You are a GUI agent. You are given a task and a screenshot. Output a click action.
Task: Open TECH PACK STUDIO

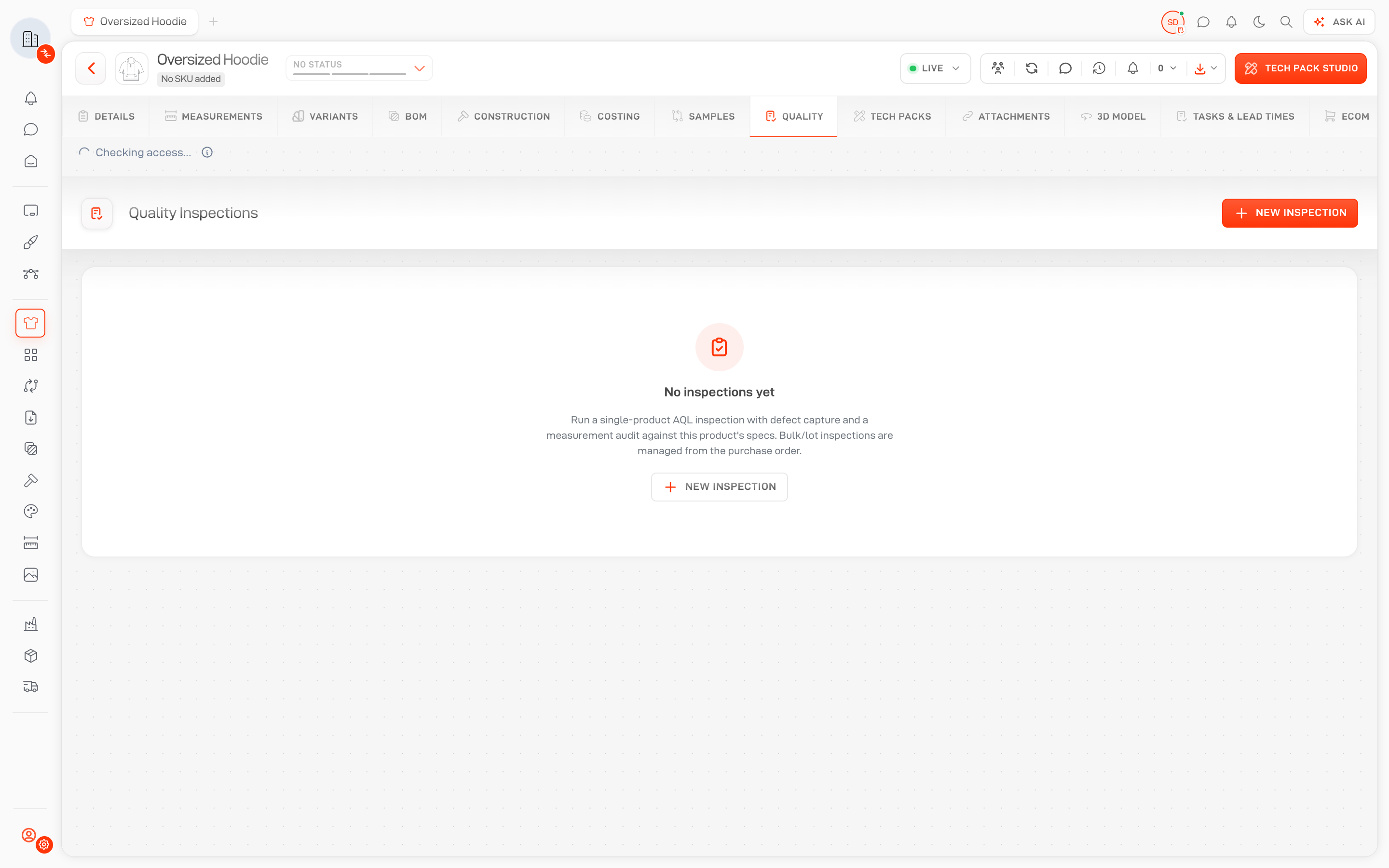tap(1300, 68)
